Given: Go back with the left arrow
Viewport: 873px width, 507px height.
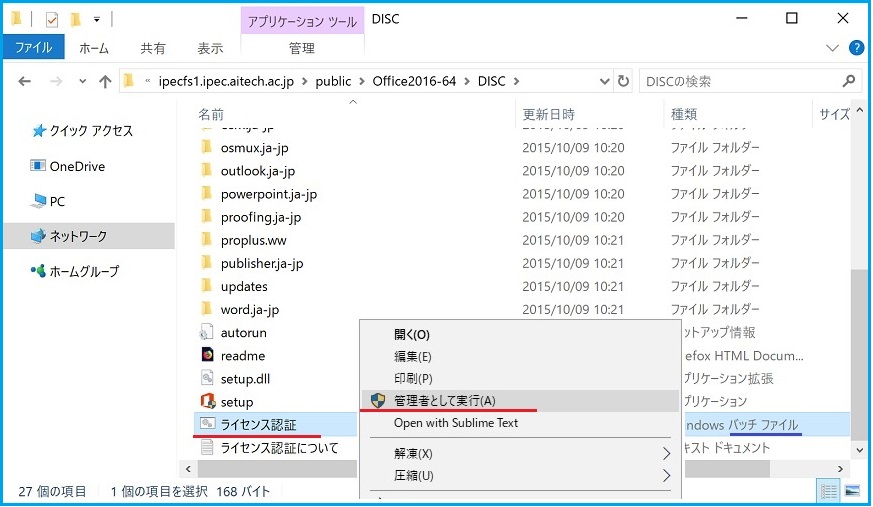Looking at the screenshot, I should (24, 81).
